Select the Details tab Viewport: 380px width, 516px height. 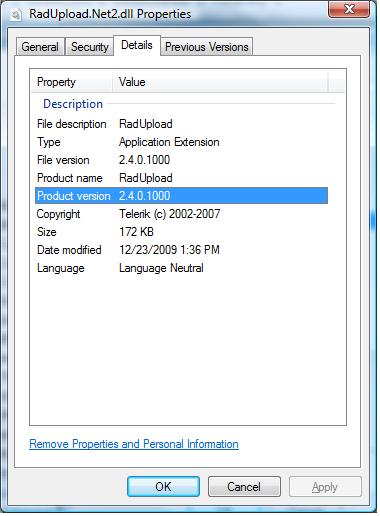(137, 45)
